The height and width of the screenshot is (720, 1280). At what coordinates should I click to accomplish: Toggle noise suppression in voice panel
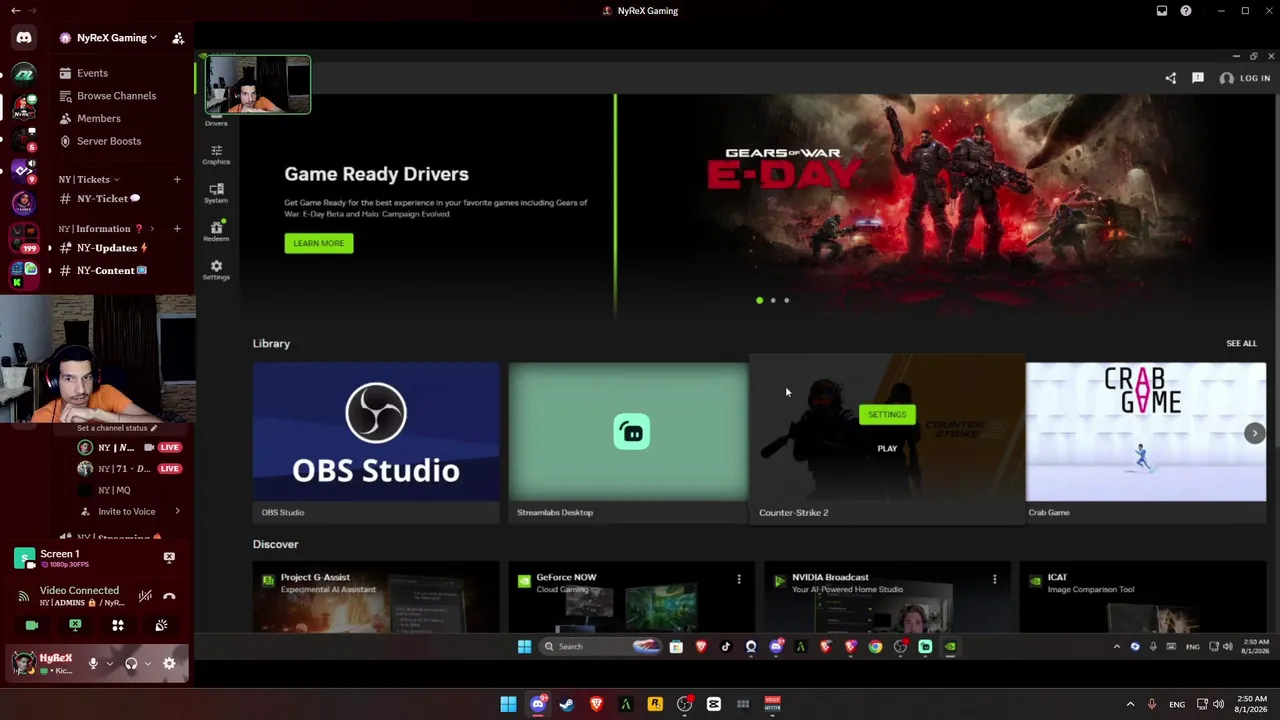[145, 596]
